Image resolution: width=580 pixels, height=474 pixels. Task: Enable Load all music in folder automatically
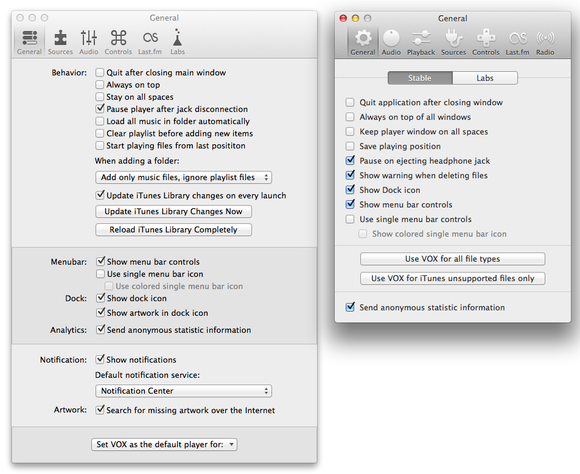tap(100, 121)
